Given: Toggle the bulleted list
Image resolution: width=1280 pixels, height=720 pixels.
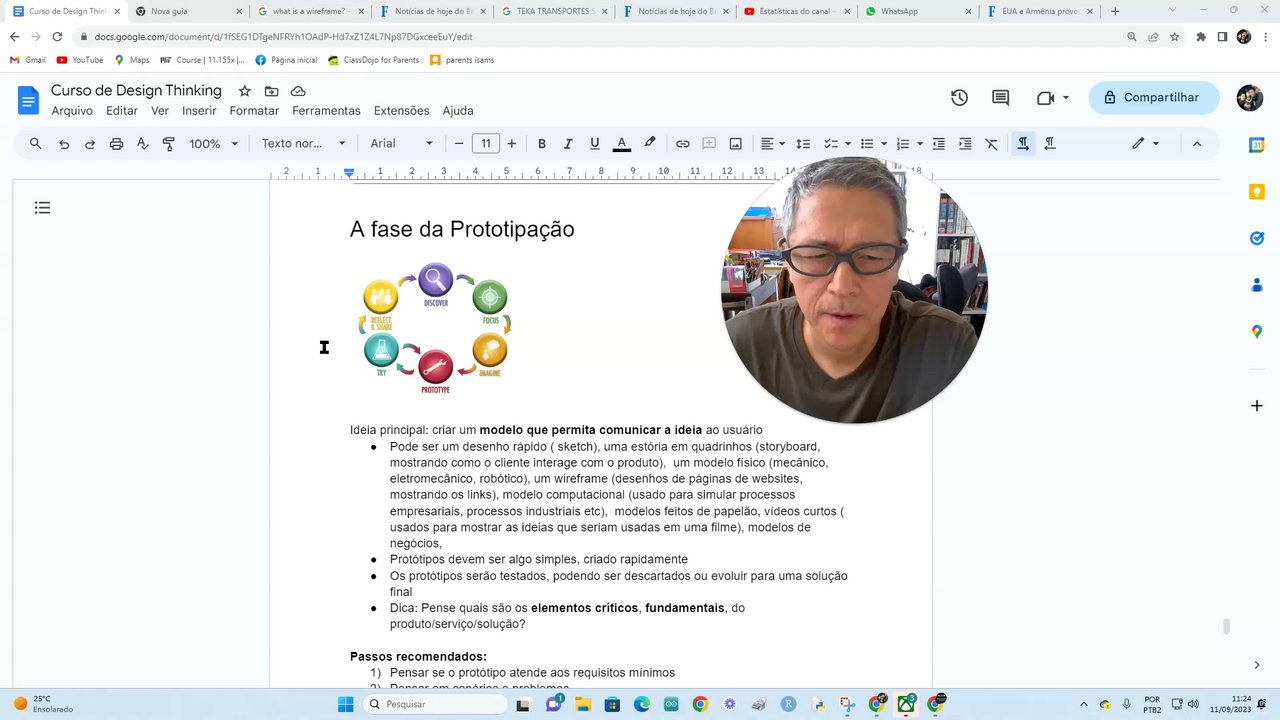Looking at the screenshot, I should click(867, 144).
